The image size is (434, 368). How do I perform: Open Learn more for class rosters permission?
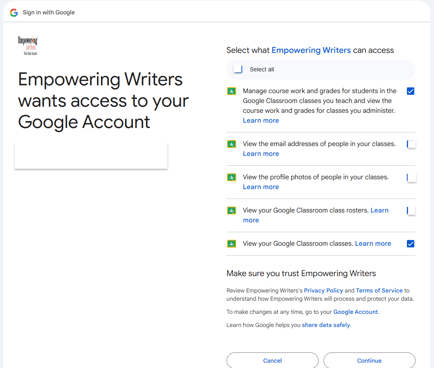pos(379,210)
